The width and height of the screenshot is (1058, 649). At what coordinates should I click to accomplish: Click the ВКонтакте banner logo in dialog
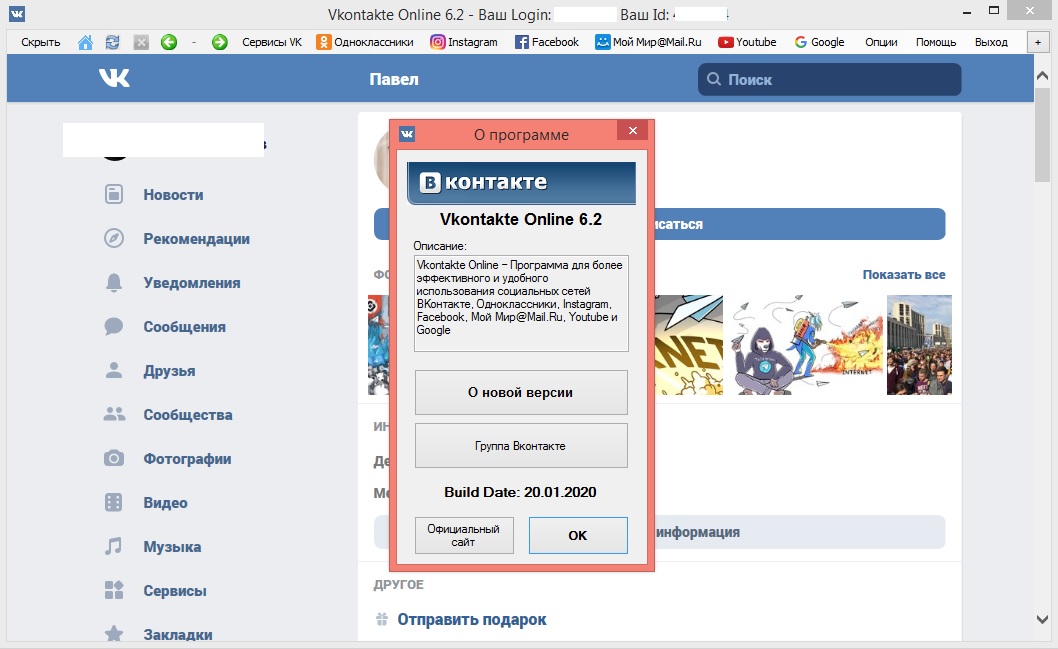point(521,183)
